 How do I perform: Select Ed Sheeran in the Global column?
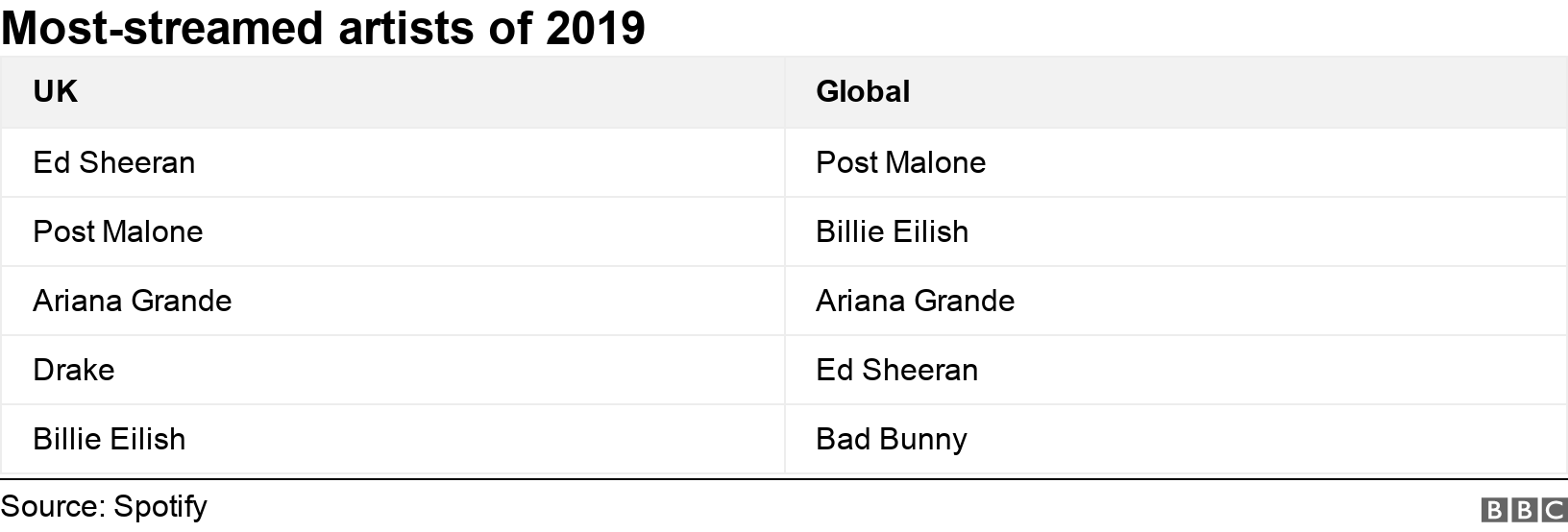[x=896, y=370]
